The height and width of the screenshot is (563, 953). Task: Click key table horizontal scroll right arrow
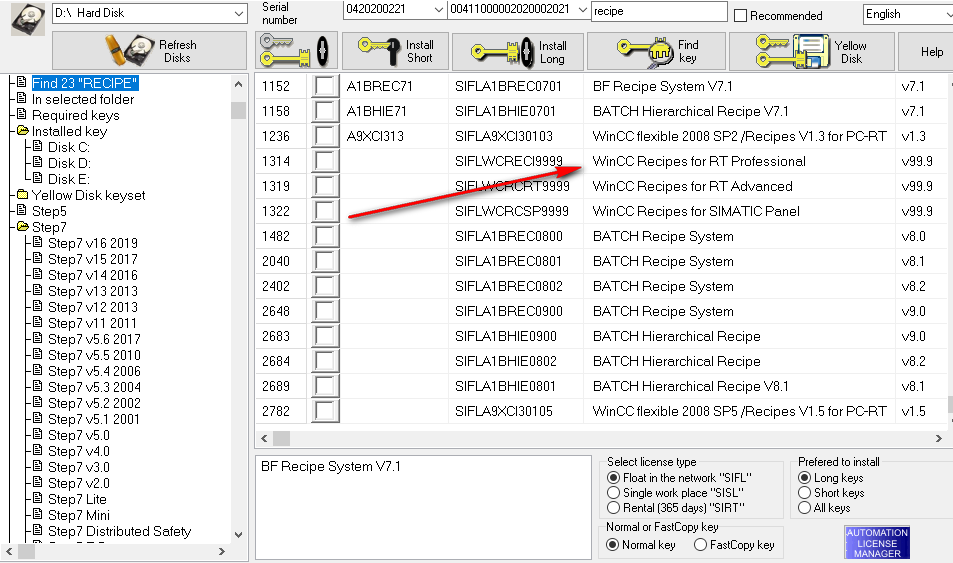938,438
